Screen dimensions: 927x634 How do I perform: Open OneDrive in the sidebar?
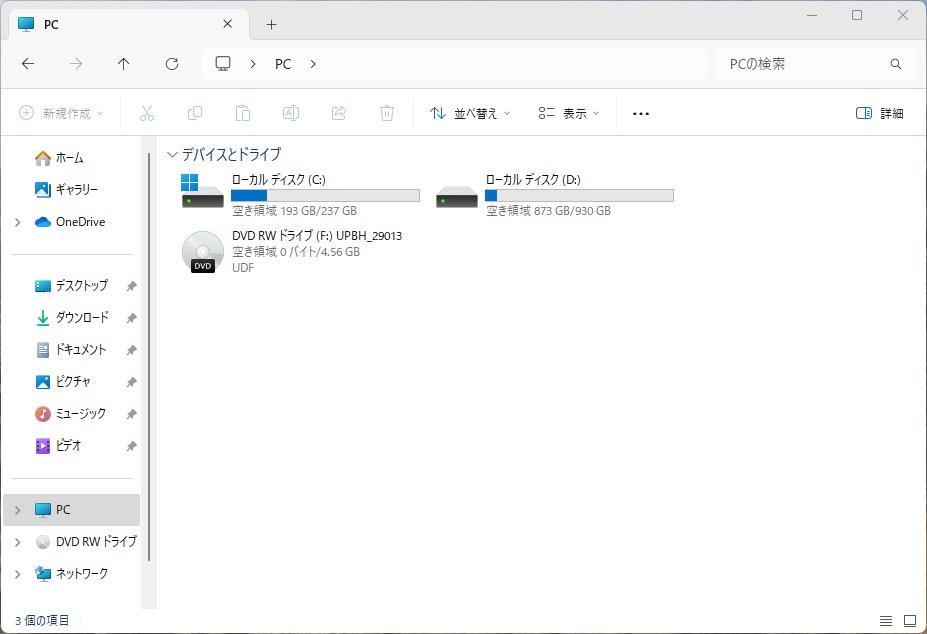click(x=70, y=222)
